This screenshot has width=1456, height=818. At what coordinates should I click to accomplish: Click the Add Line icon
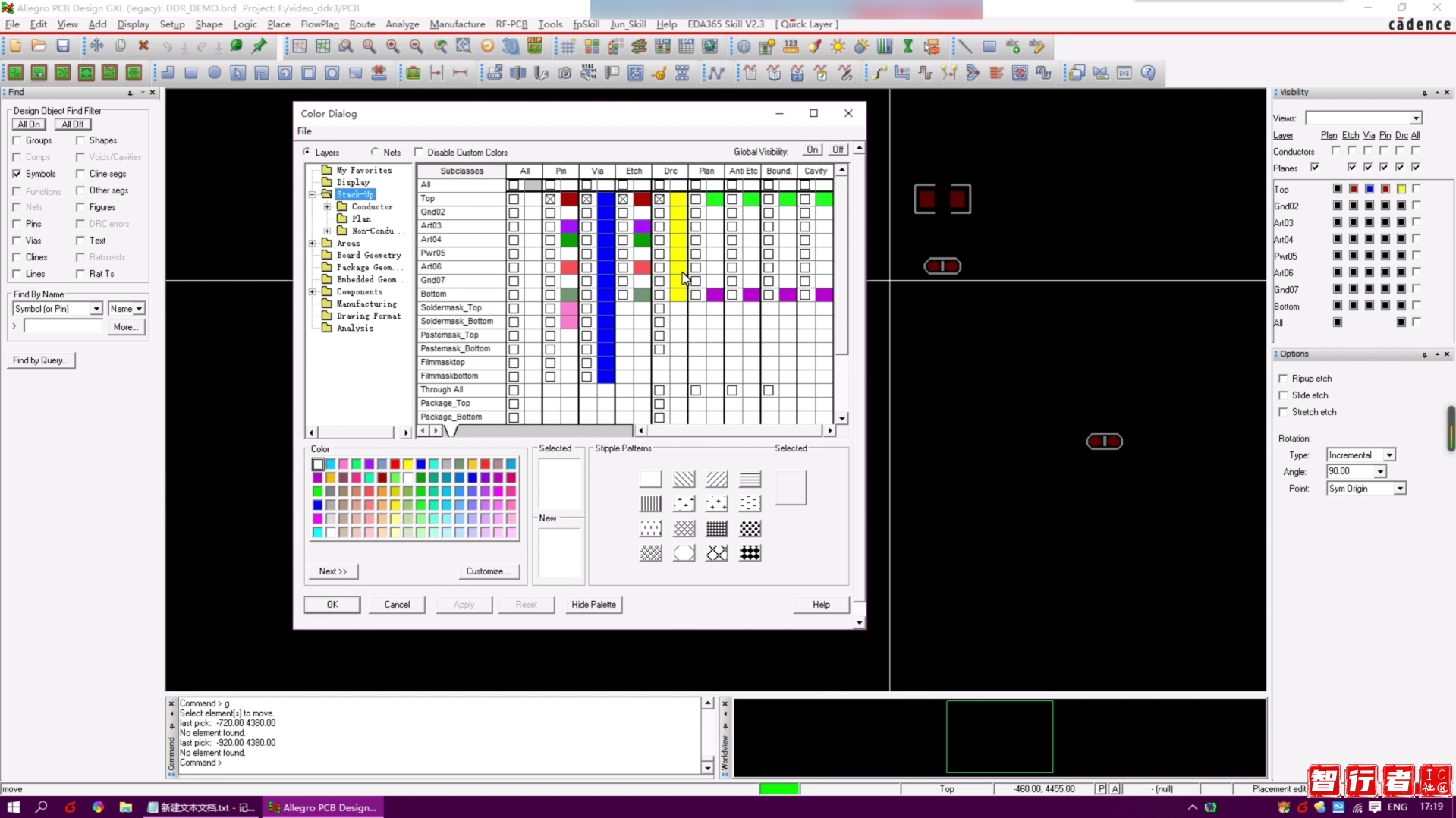[965, 46]
